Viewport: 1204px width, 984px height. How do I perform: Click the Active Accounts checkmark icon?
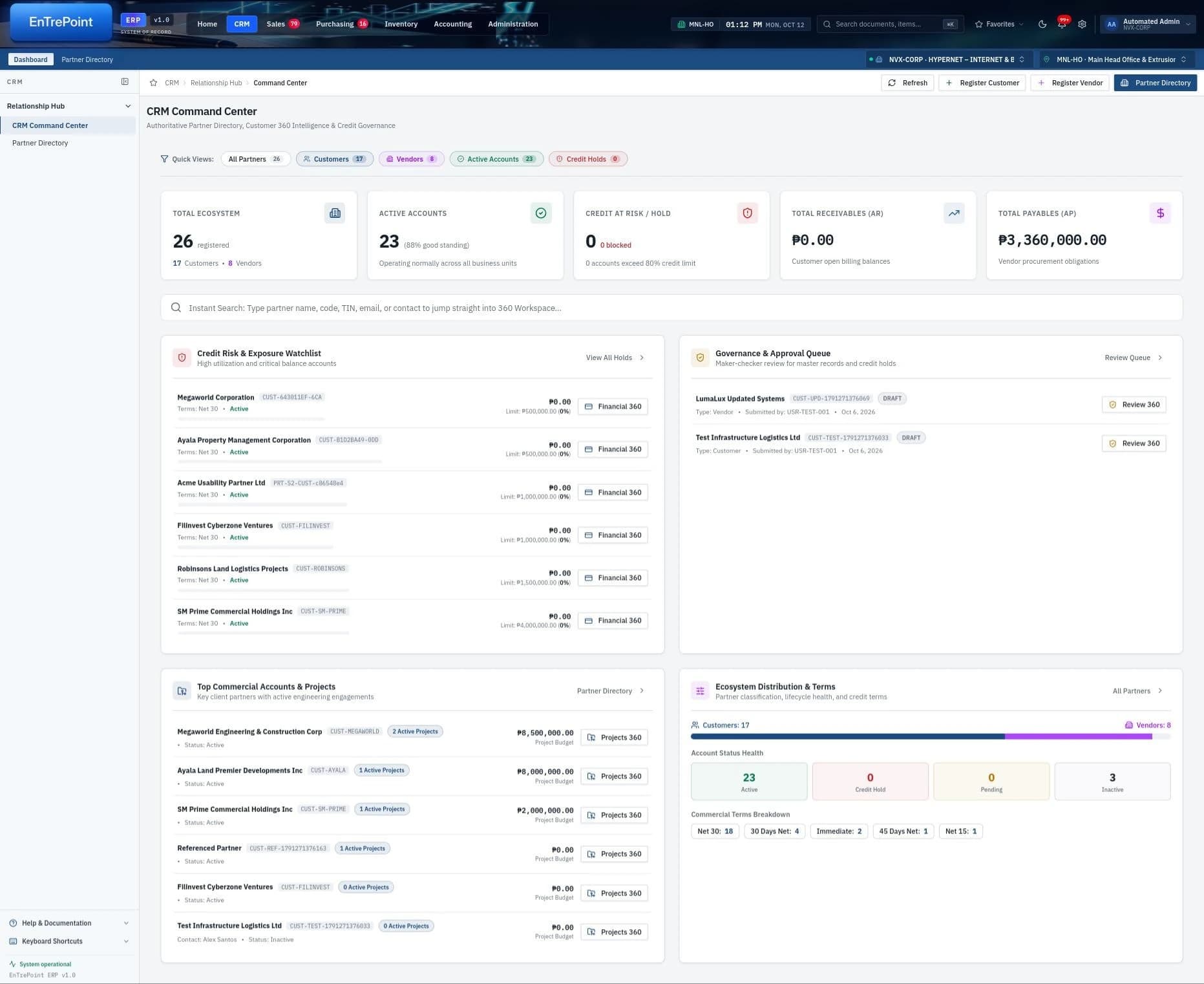(541, 213)
